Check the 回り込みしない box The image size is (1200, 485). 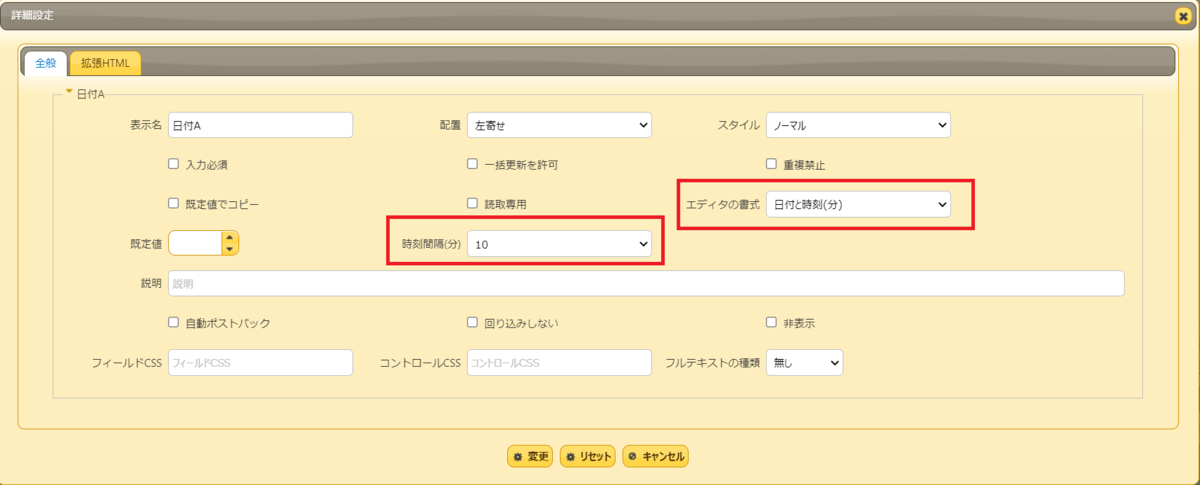click(472, 323)
